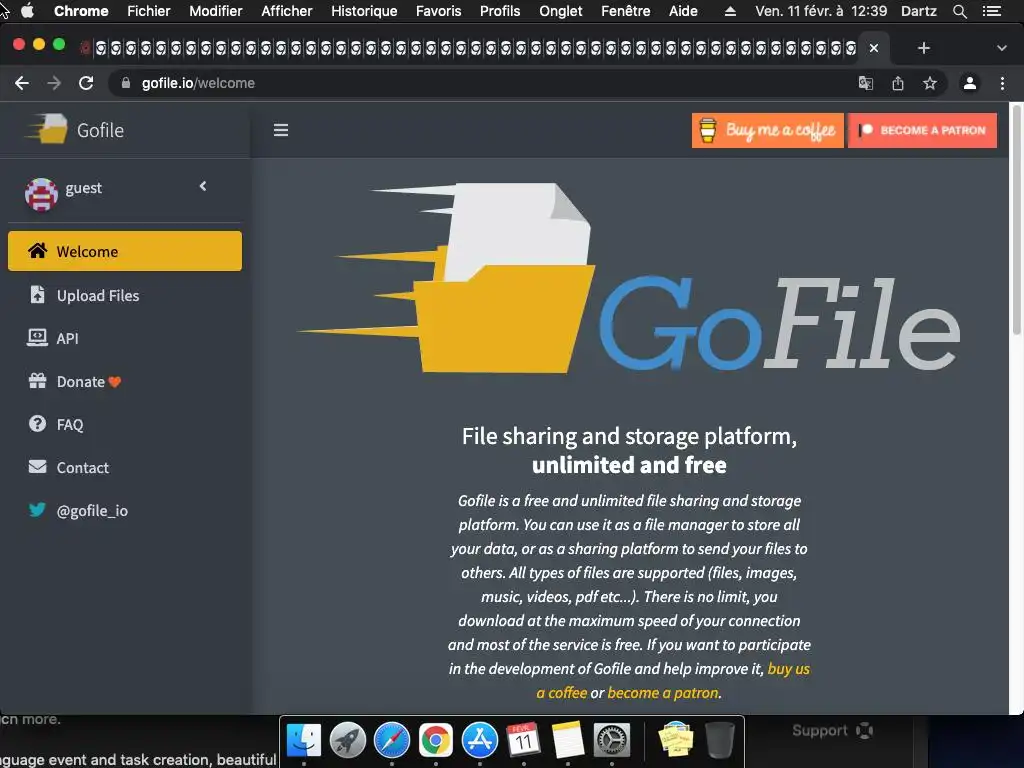Image resolution: width=1024 pixels, height=768 pixels.
Task: Open Chrome three-dot menu
Action: 1002,83
